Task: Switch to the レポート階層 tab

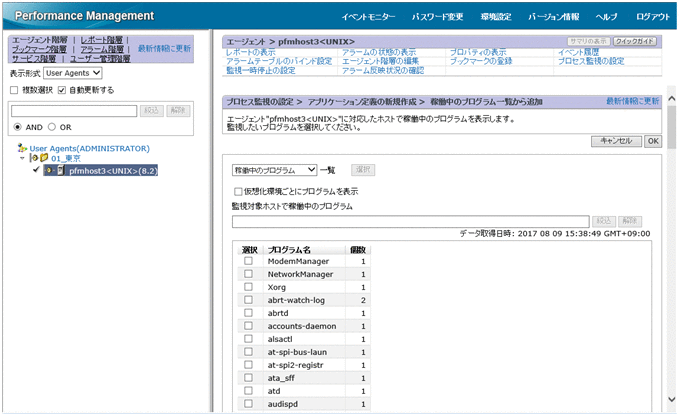Action: [x=101, y=40]
